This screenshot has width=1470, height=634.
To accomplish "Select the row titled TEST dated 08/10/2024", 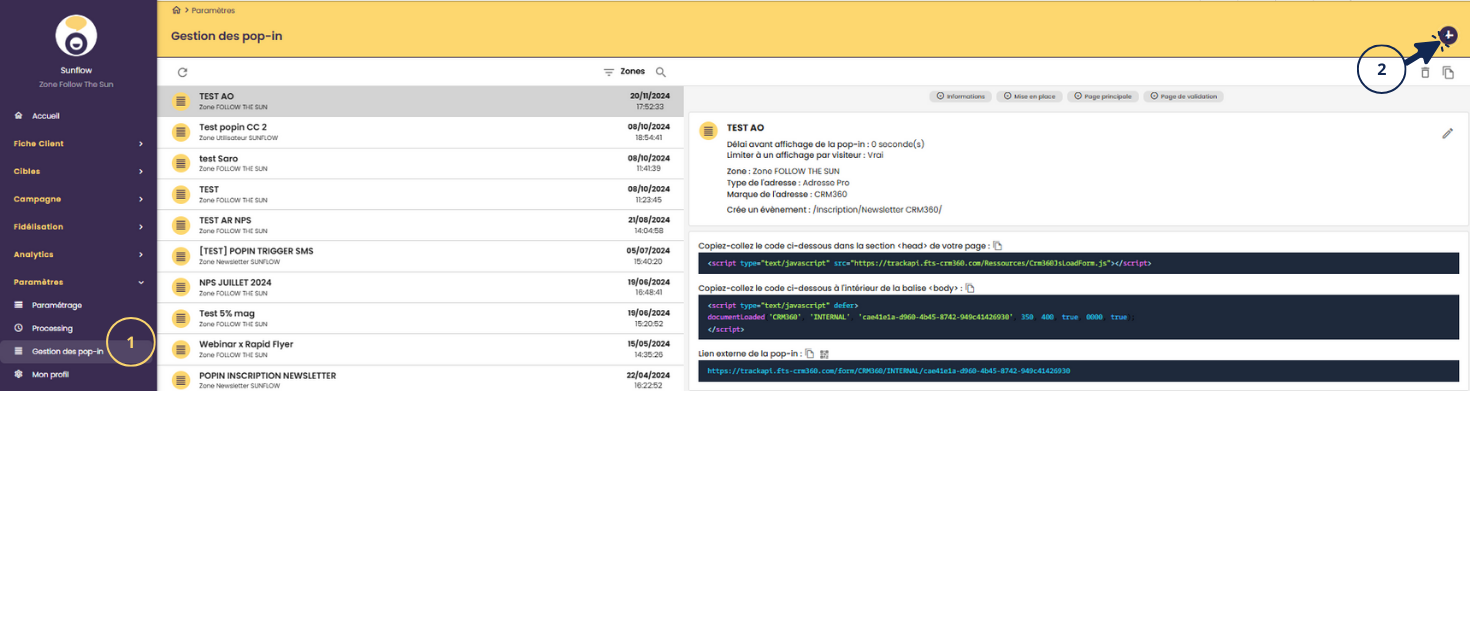I will tap(420, 194).
